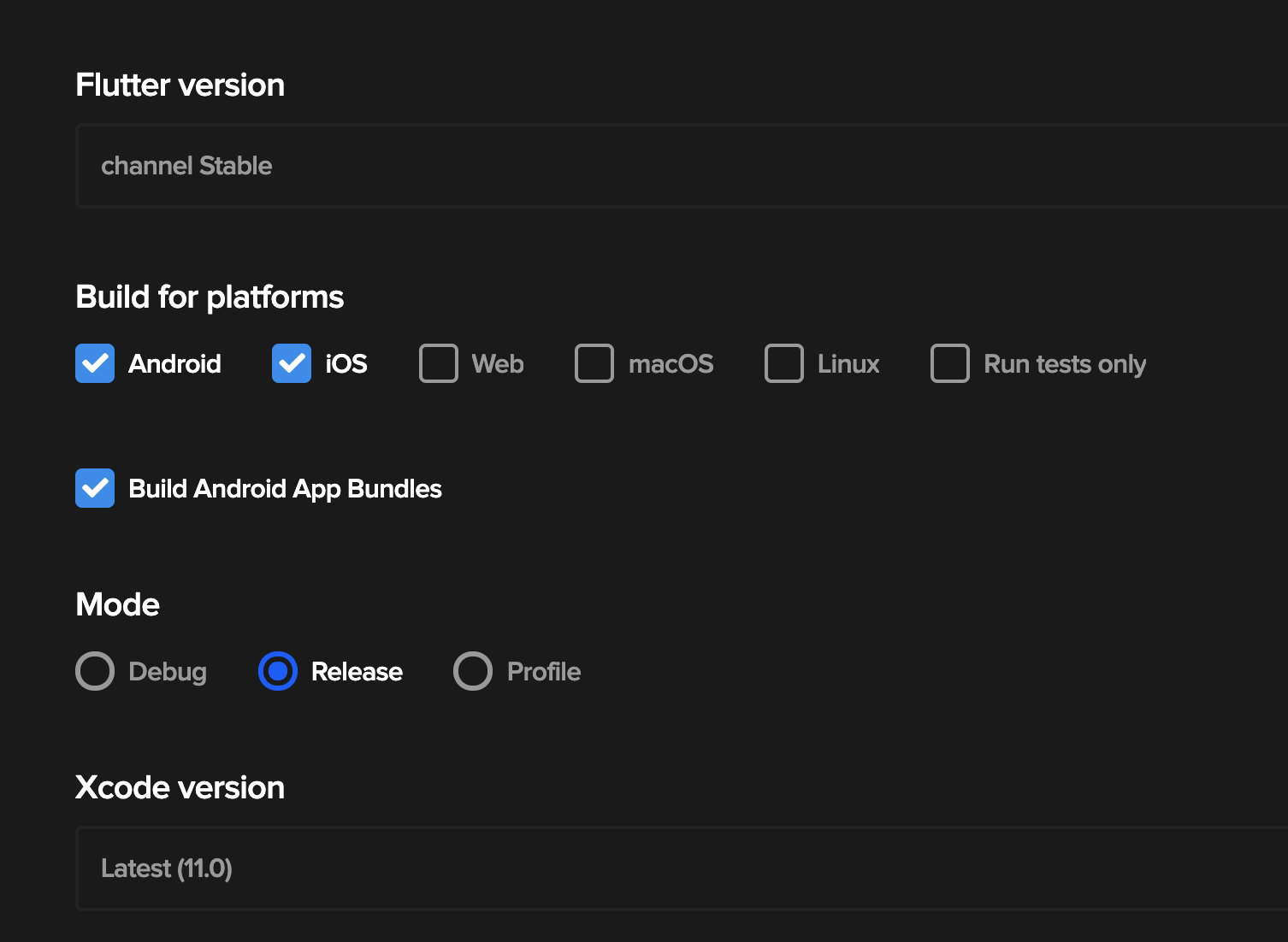Image resolution: width=1288 pixels, height=942 pixels.
Task: Select the Profile mode radio button
Action: [473, 671]
